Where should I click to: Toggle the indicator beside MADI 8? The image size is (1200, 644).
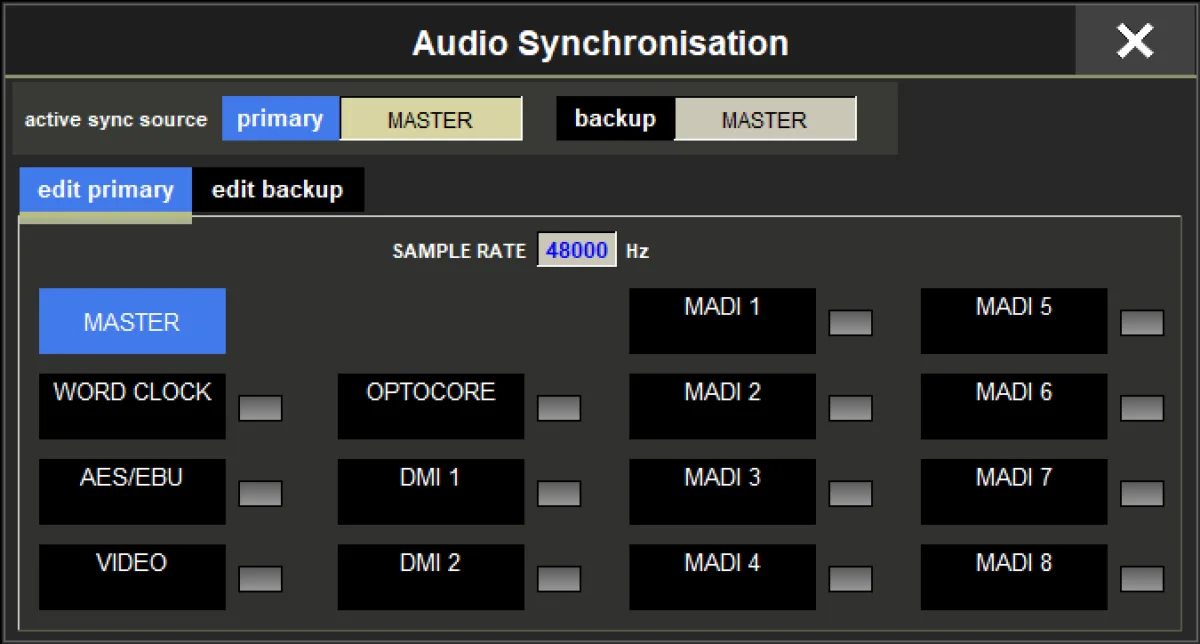1142,579
